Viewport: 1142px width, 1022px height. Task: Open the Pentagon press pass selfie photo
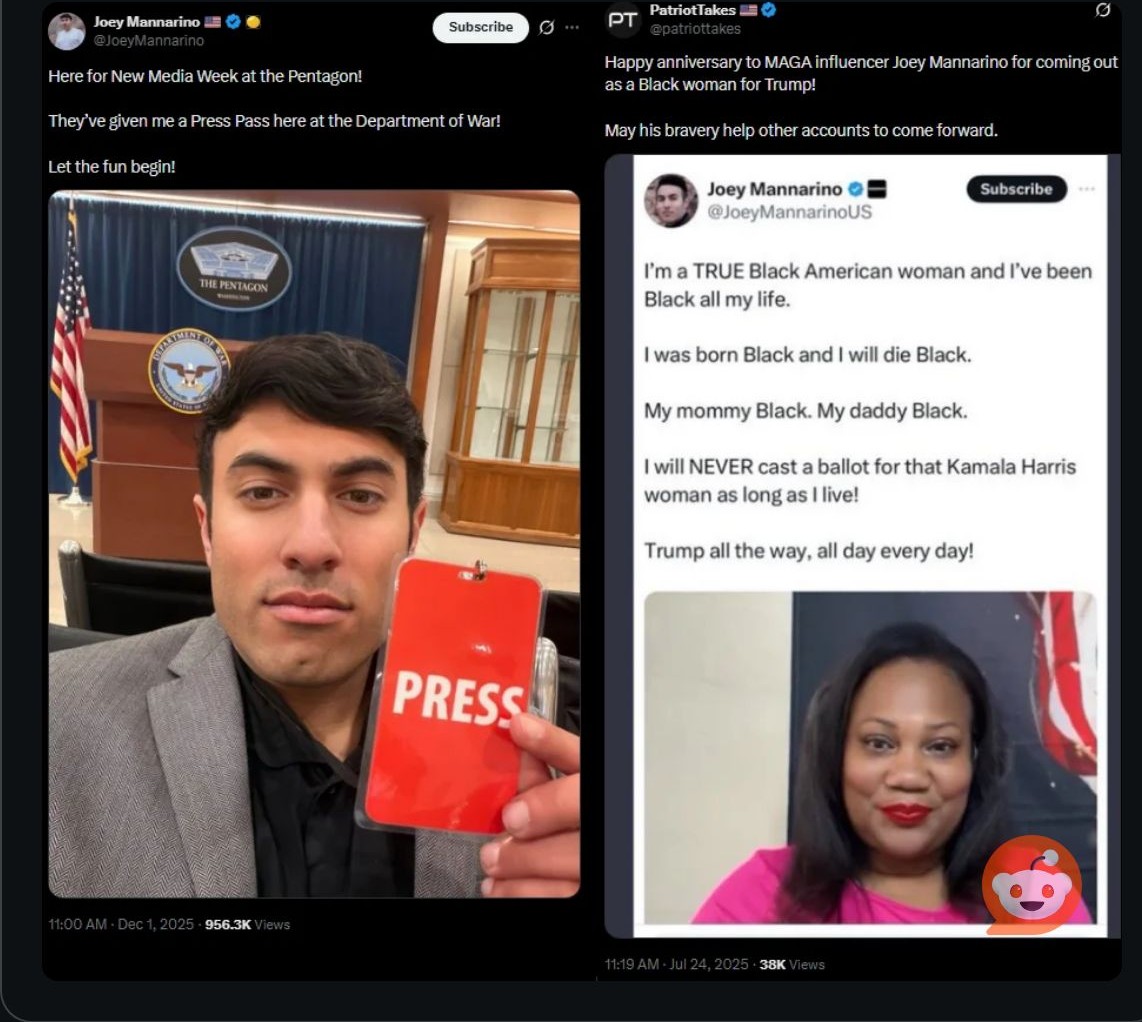pyautogui.click(x=314, y=543)
